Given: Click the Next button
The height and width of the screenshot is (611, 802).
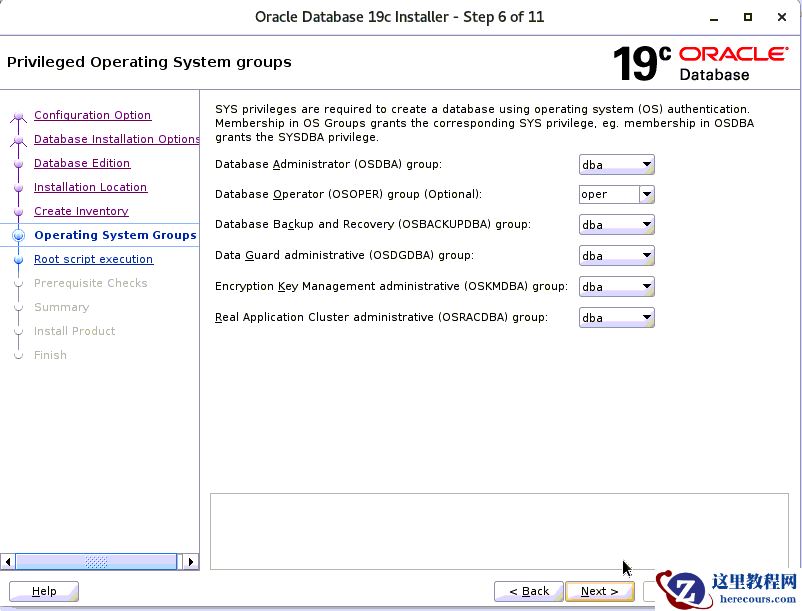Looking at the screenshot, I should 599,591.
